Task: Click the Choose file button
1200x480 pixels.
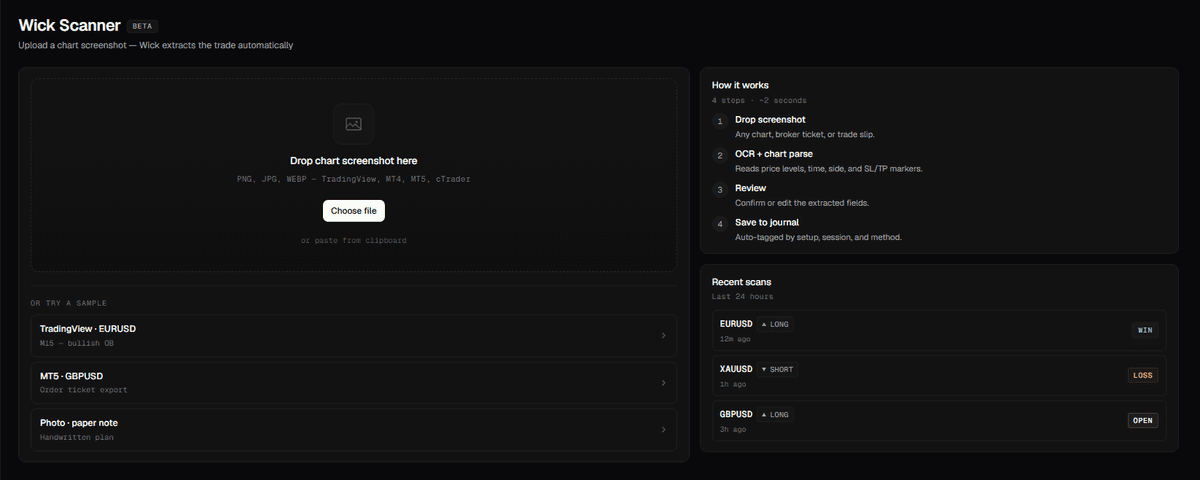Action: (x=353, y=211)
